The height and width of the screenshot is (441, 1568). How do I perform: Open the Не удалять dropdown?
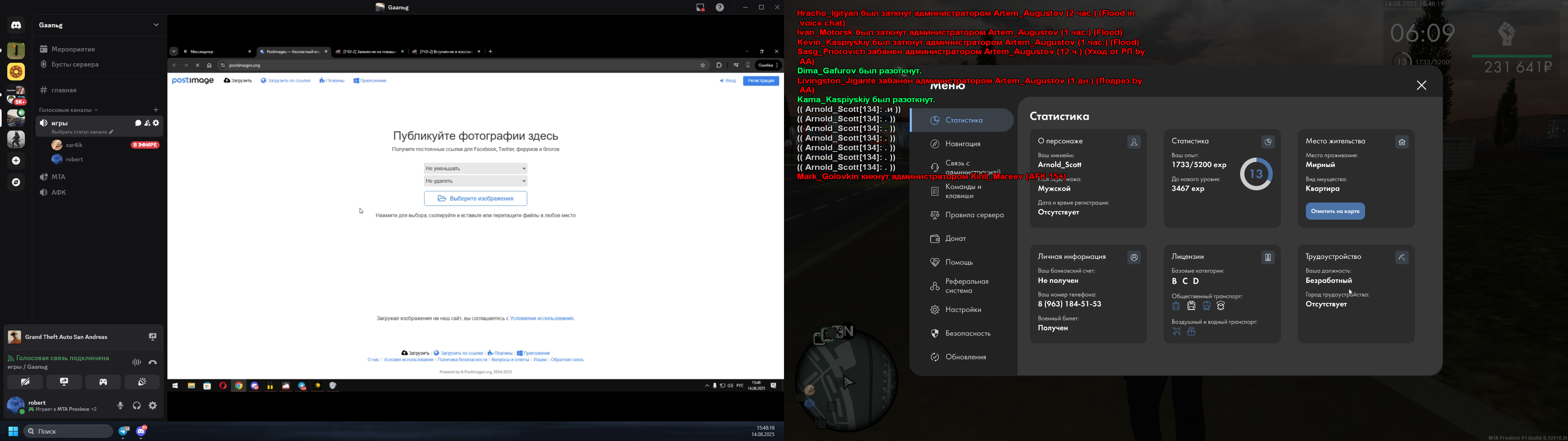point(476,181)
